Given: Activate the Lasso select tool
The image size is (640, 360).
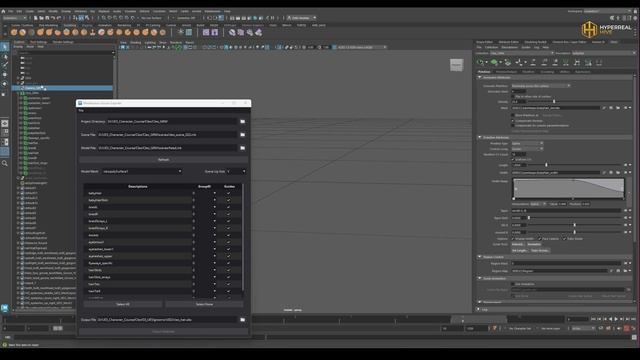Looking at the screenshot, I should (x=5, y=56).
